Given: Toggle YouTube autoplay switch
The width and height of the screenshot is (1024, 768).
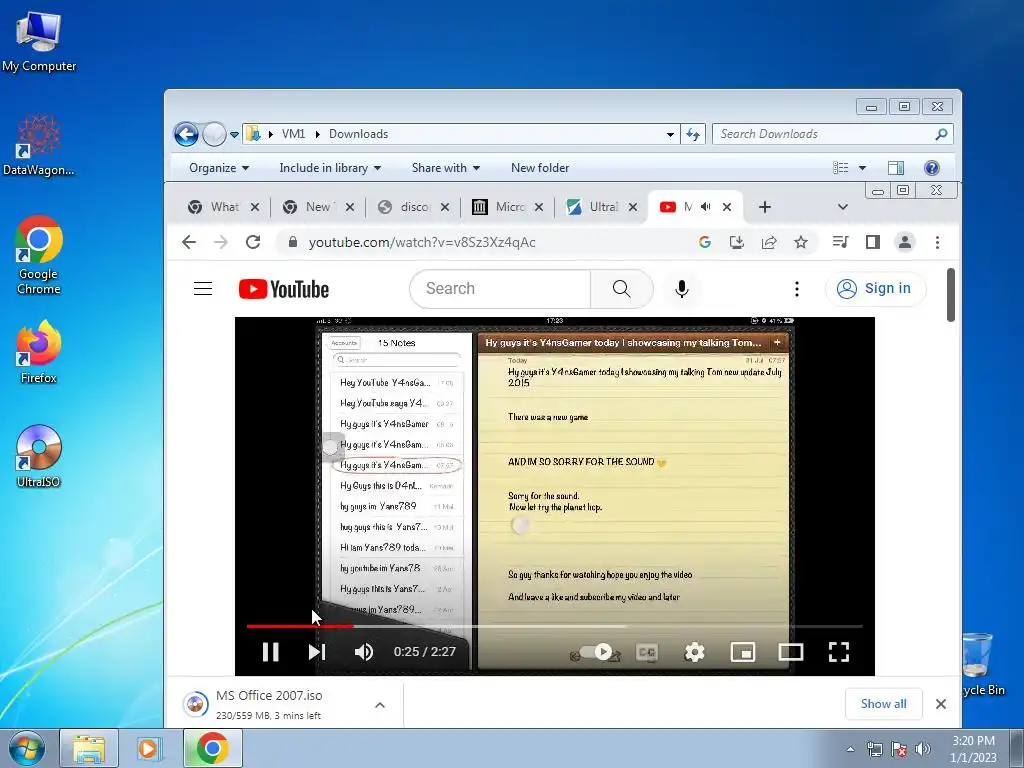Looking at the screenshot, I should pyautogui.click(x=596, y=652).
